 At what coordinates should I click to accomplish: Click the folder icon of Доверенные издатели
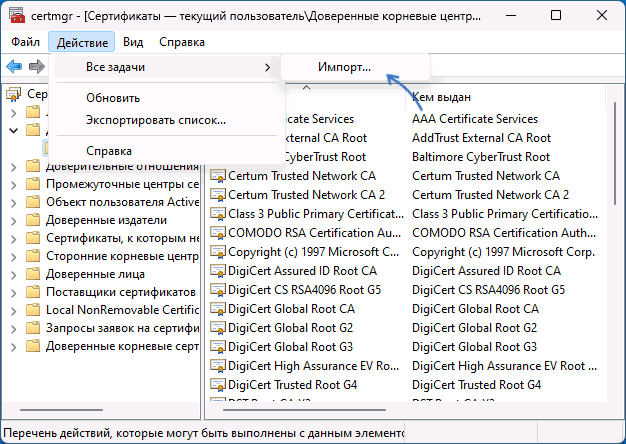(x=33, y=220)
